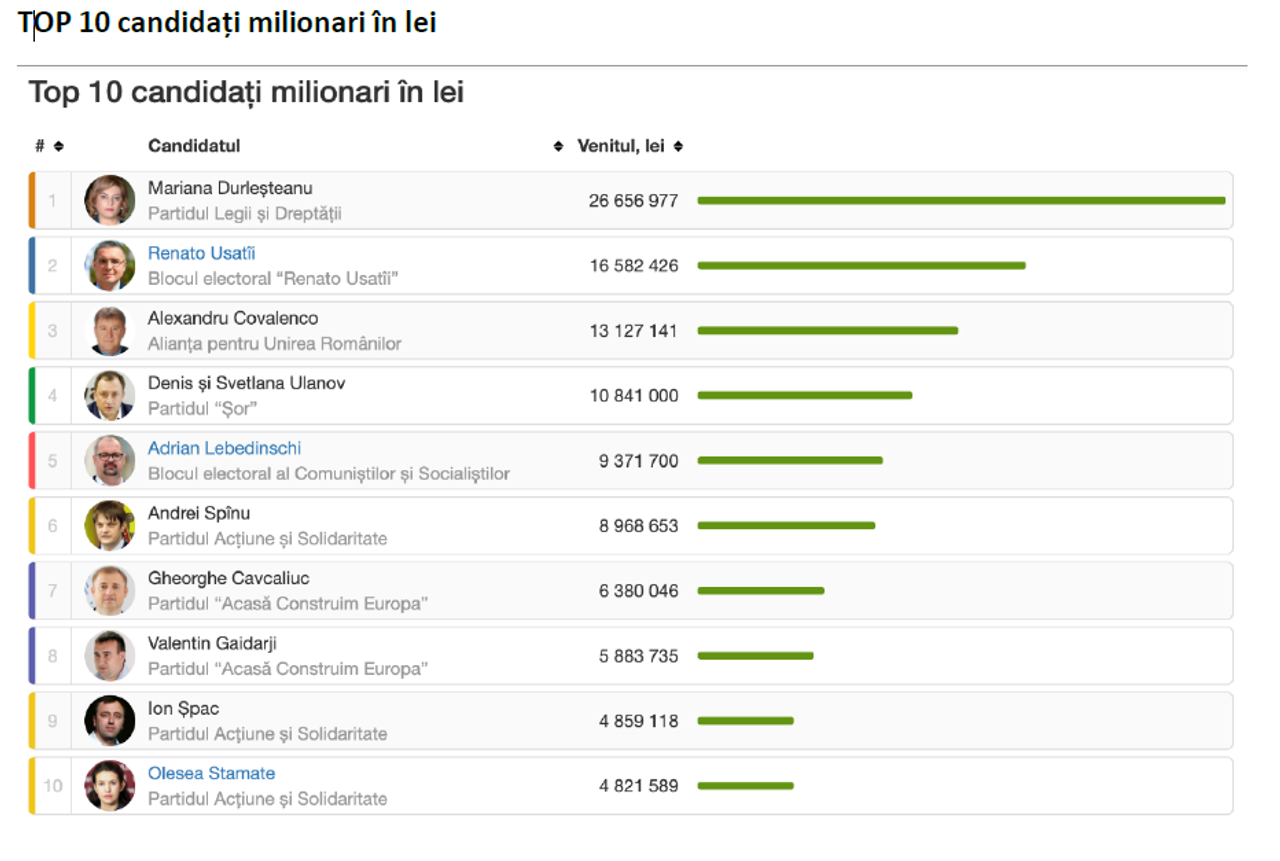Select the name Valentin Gaidarji
Image resolution: width=1280 pixels, height=861 pixels.
pos(213,643)
